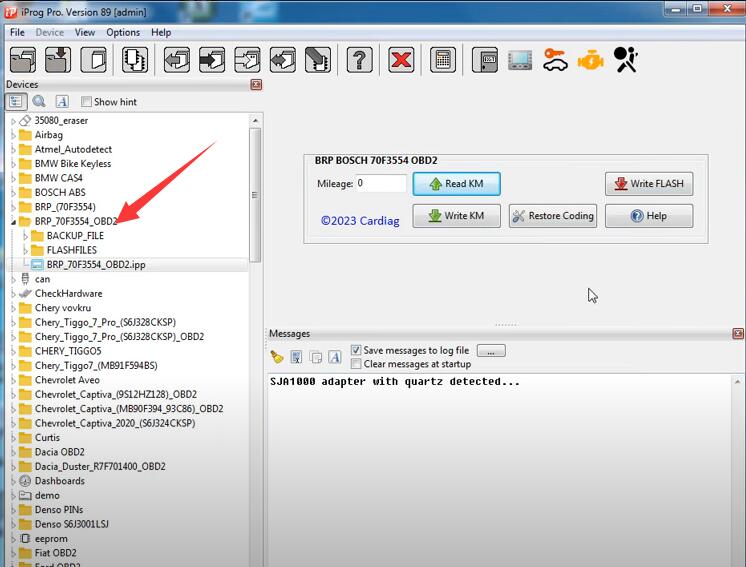Select the Fiat OBD2 folder
Image resolution: width=746 pixels, height=567 pixels.
tap(55, 553)
